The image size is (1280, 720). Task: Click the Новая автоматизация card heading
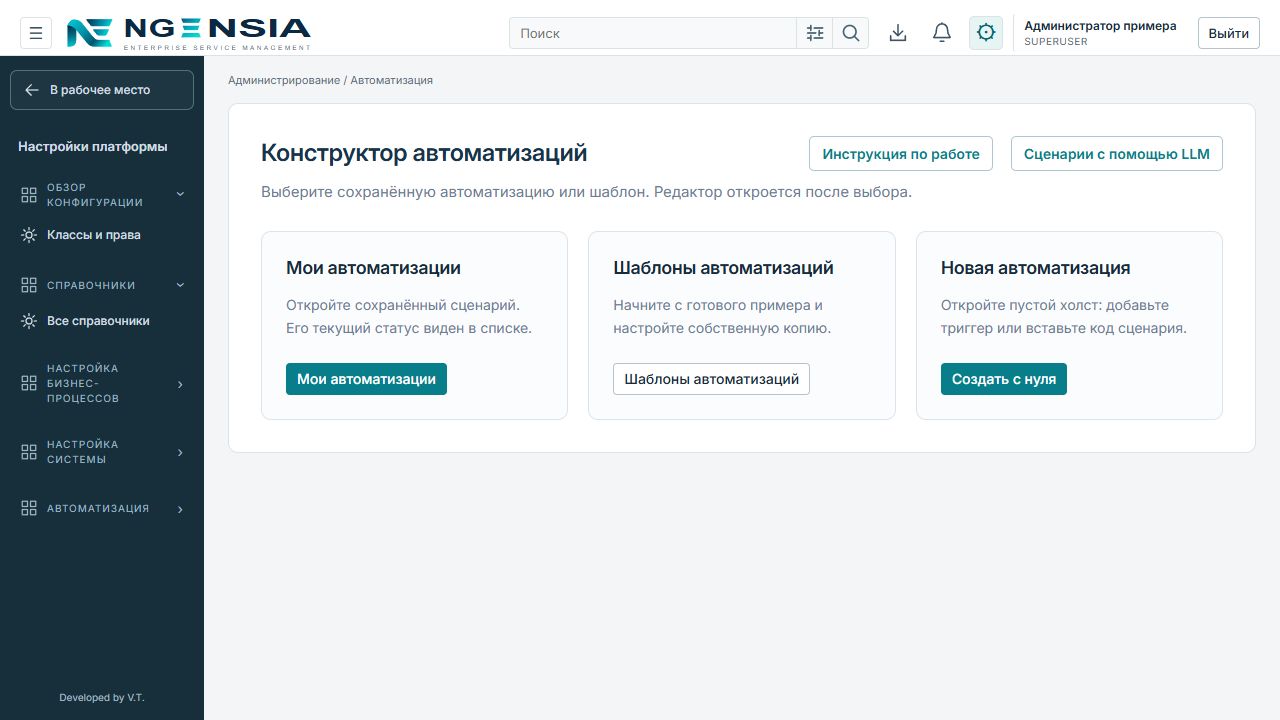tap(1035, 268)
